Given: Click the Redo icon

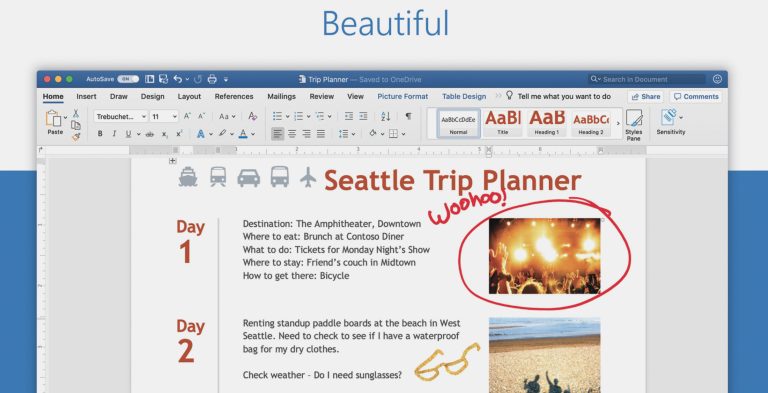Looking at the screenshot, I should pos(198,79).
